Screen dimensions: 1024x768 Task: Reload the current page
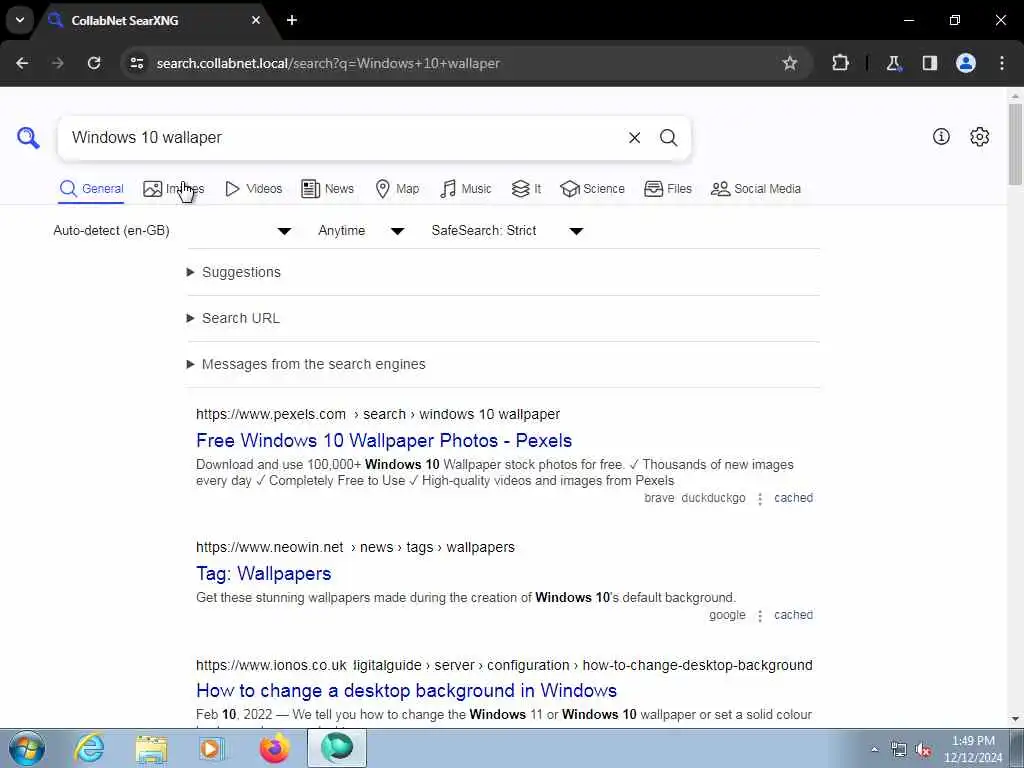[94, 63]
